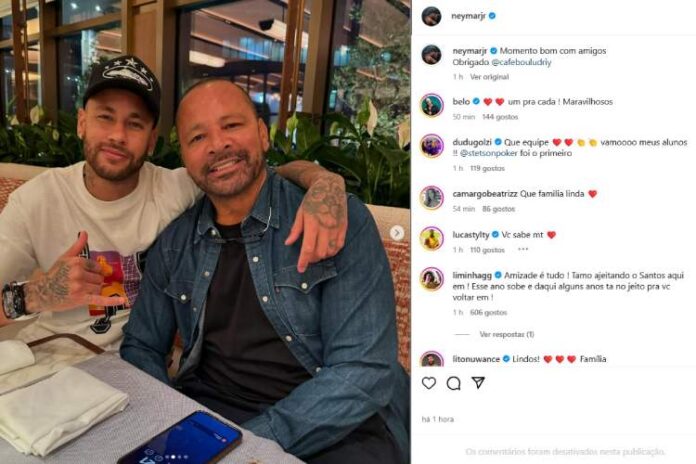Go to next photo carousel arrow

click(397, 233)
